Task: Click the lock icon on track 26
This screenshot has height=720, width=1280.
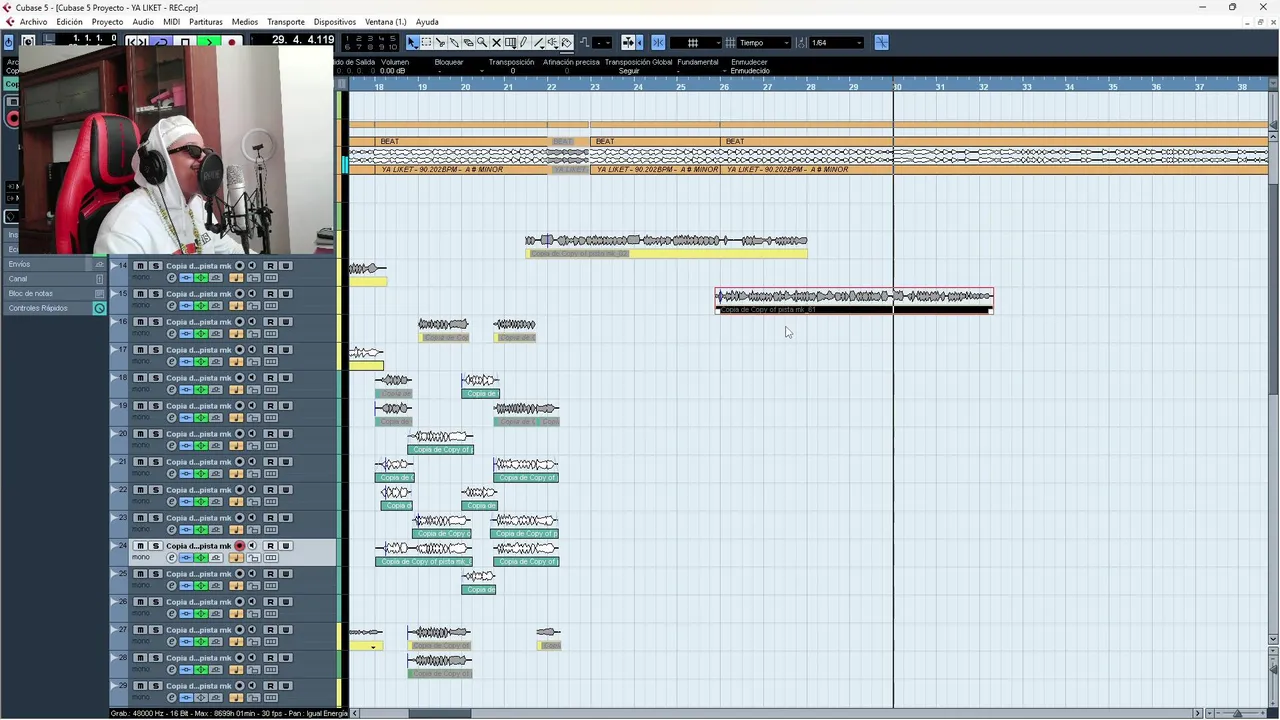Action: pos(254,614)
